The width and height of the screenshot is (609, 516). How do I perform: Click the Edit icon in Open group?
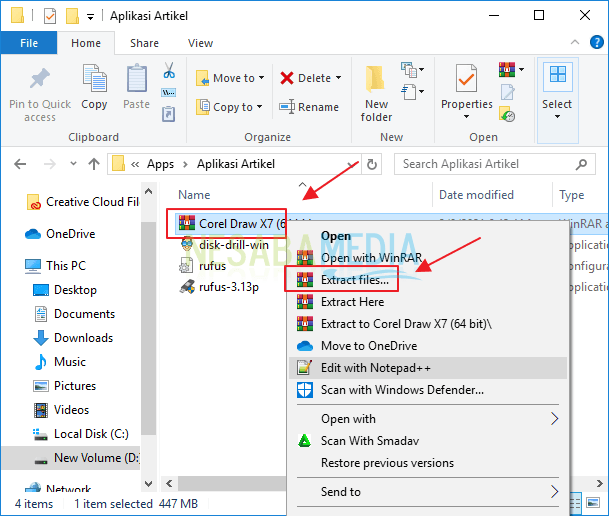click(507, 92)
